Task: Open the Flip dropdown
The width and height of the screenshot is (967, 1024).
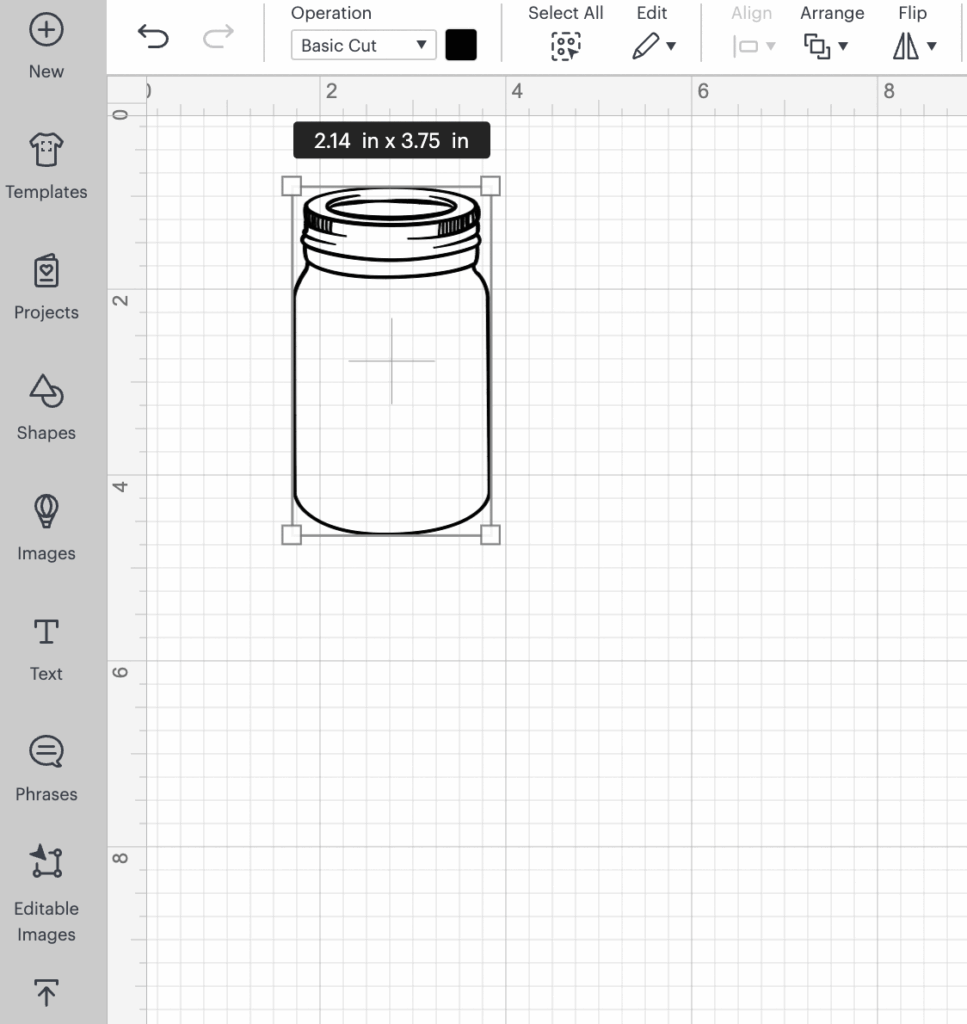Action: tap(914, 45)
